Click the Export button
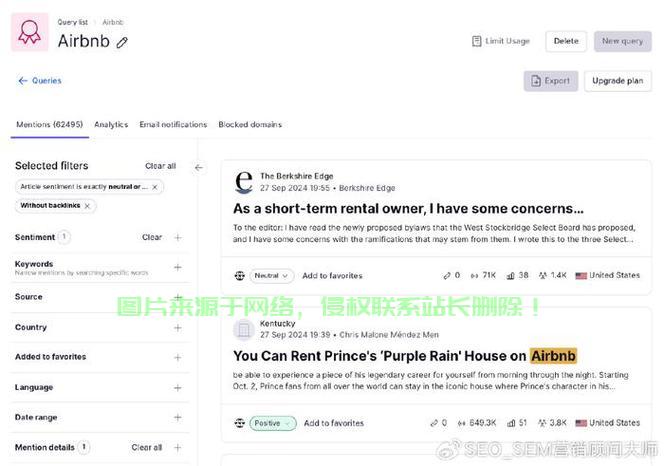 click(x=551, y=81)
